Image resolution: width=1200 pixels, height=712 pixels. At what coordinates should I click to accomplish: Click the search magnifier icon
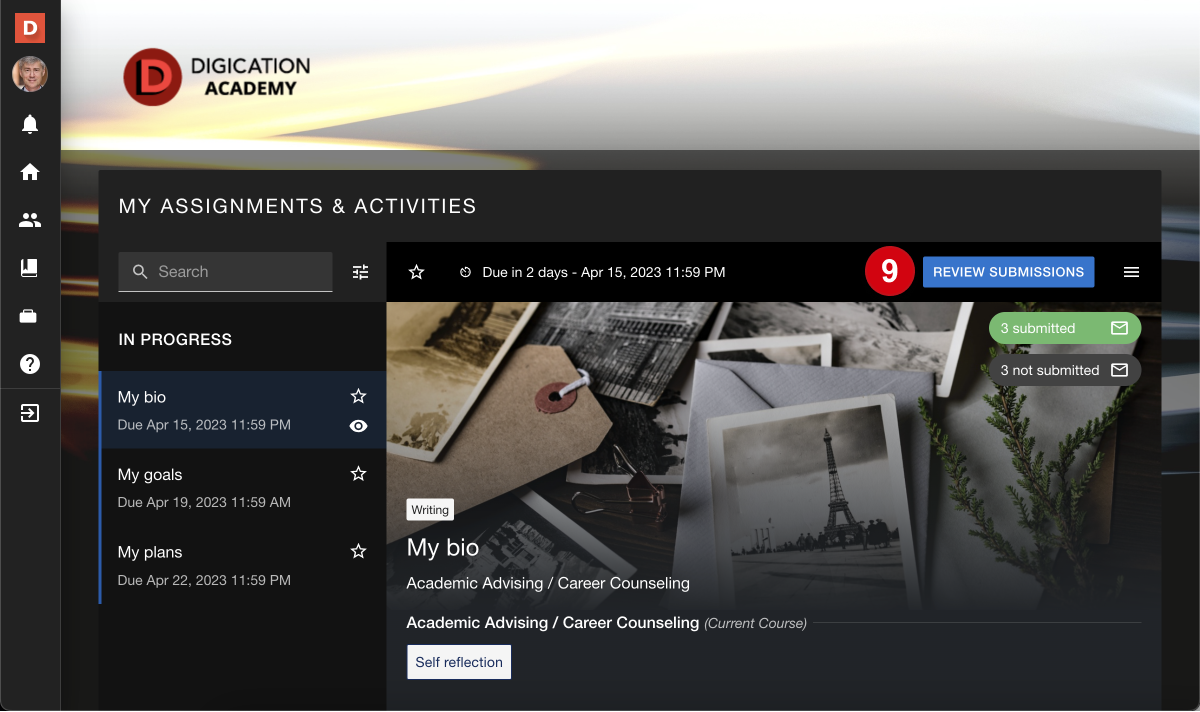click(x=140, y=272)
